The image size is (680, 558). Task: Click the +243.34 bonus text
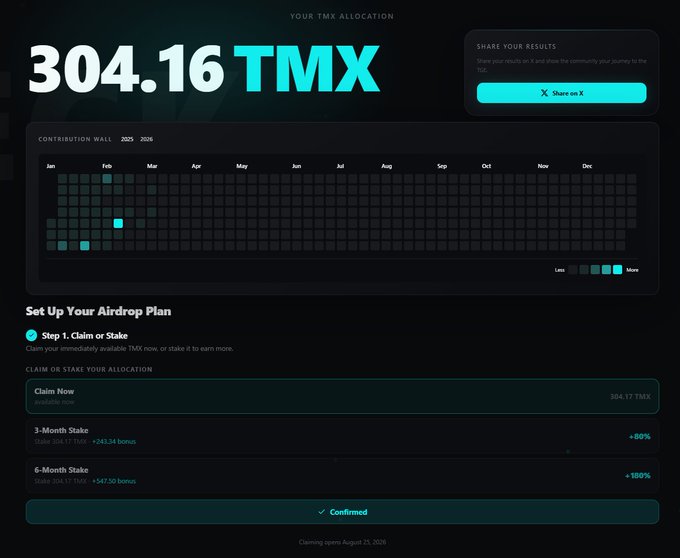pos(114,441)
